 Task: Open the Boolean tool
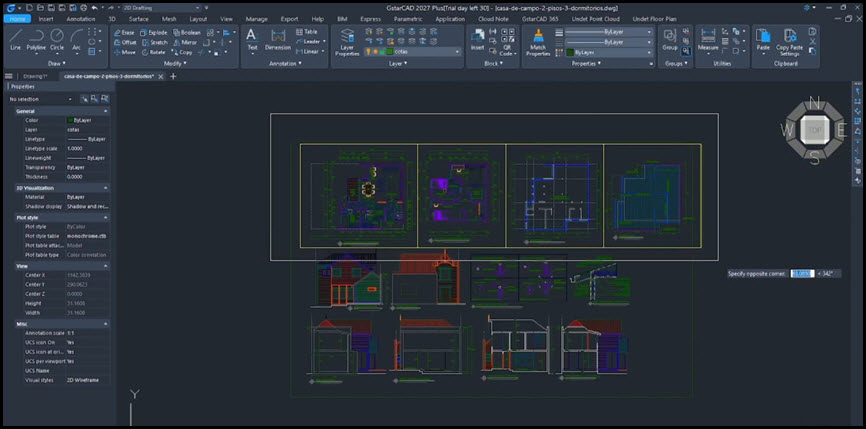187,33
